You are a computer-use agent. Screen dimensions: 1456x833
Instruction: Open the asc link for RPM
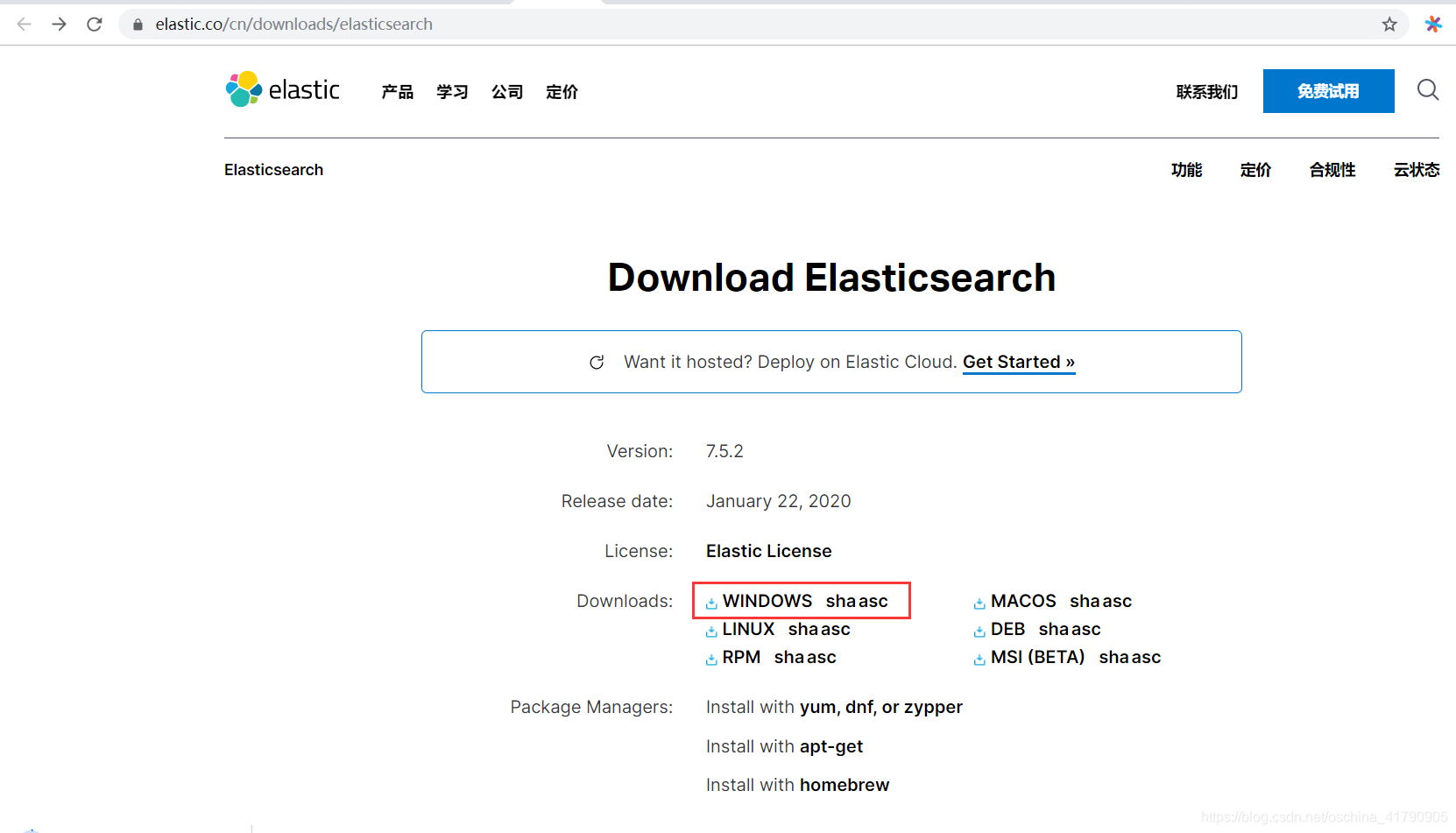coord(822,657)
